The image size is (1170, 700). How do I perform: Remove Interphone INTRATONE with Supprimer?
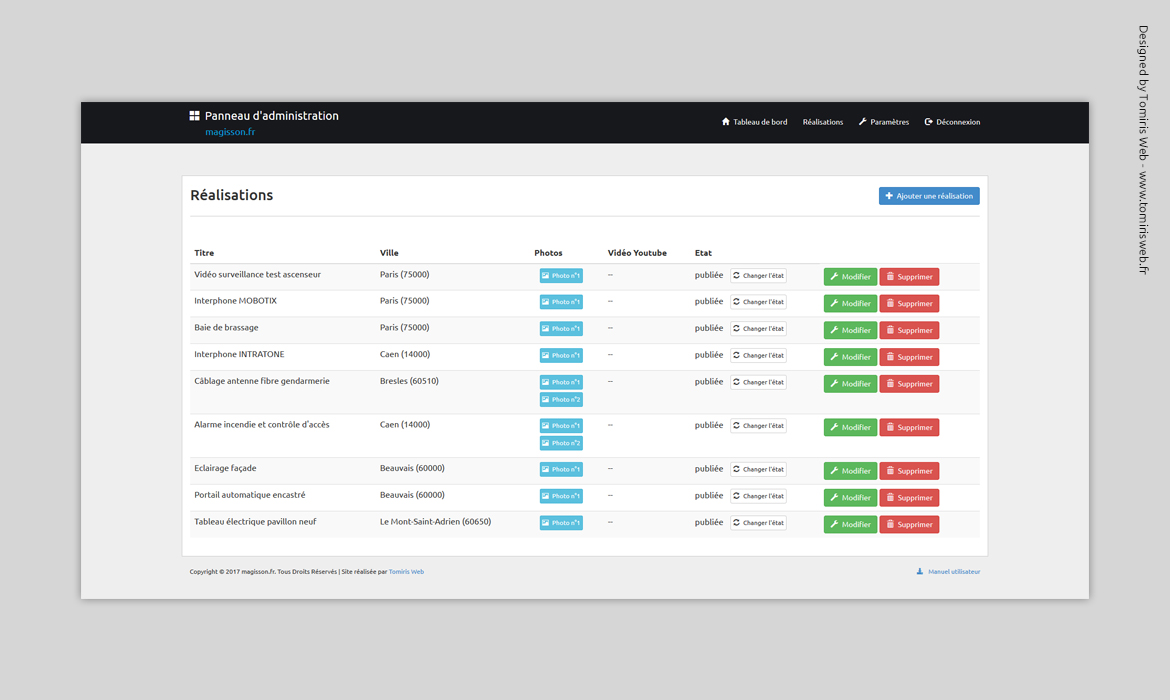(x=909, y=357)
